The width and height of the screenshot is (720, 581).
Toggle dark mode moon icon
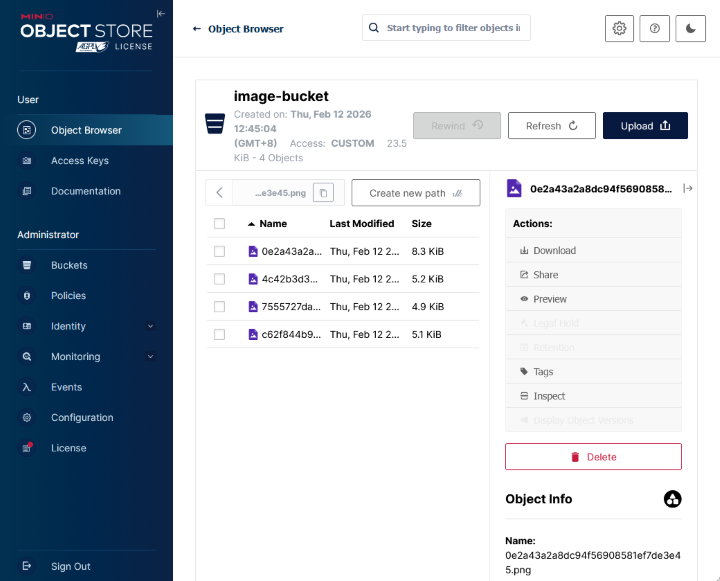coord(690,29)
